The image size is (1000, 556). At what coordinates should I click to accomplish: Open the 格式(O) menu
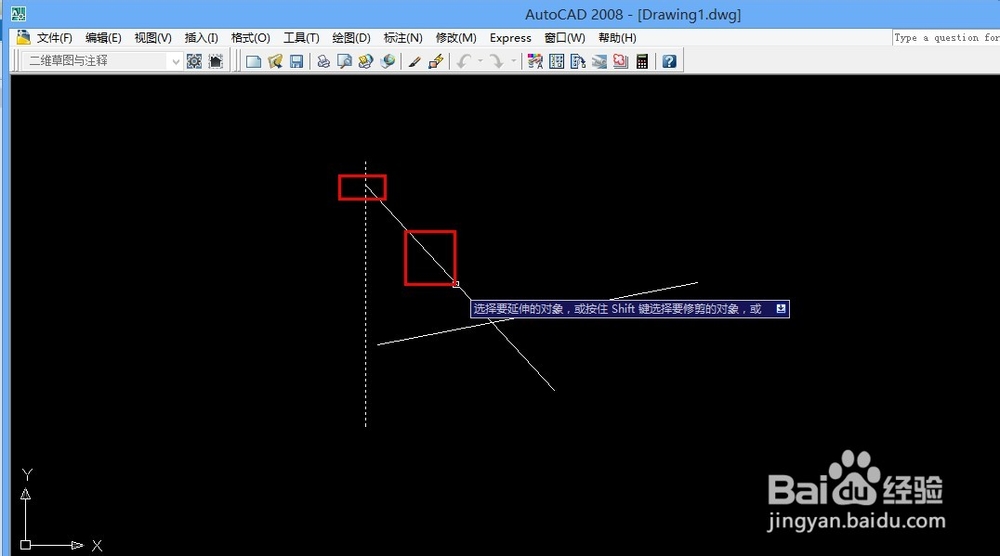pyautogui.click(x=251, y=38)
